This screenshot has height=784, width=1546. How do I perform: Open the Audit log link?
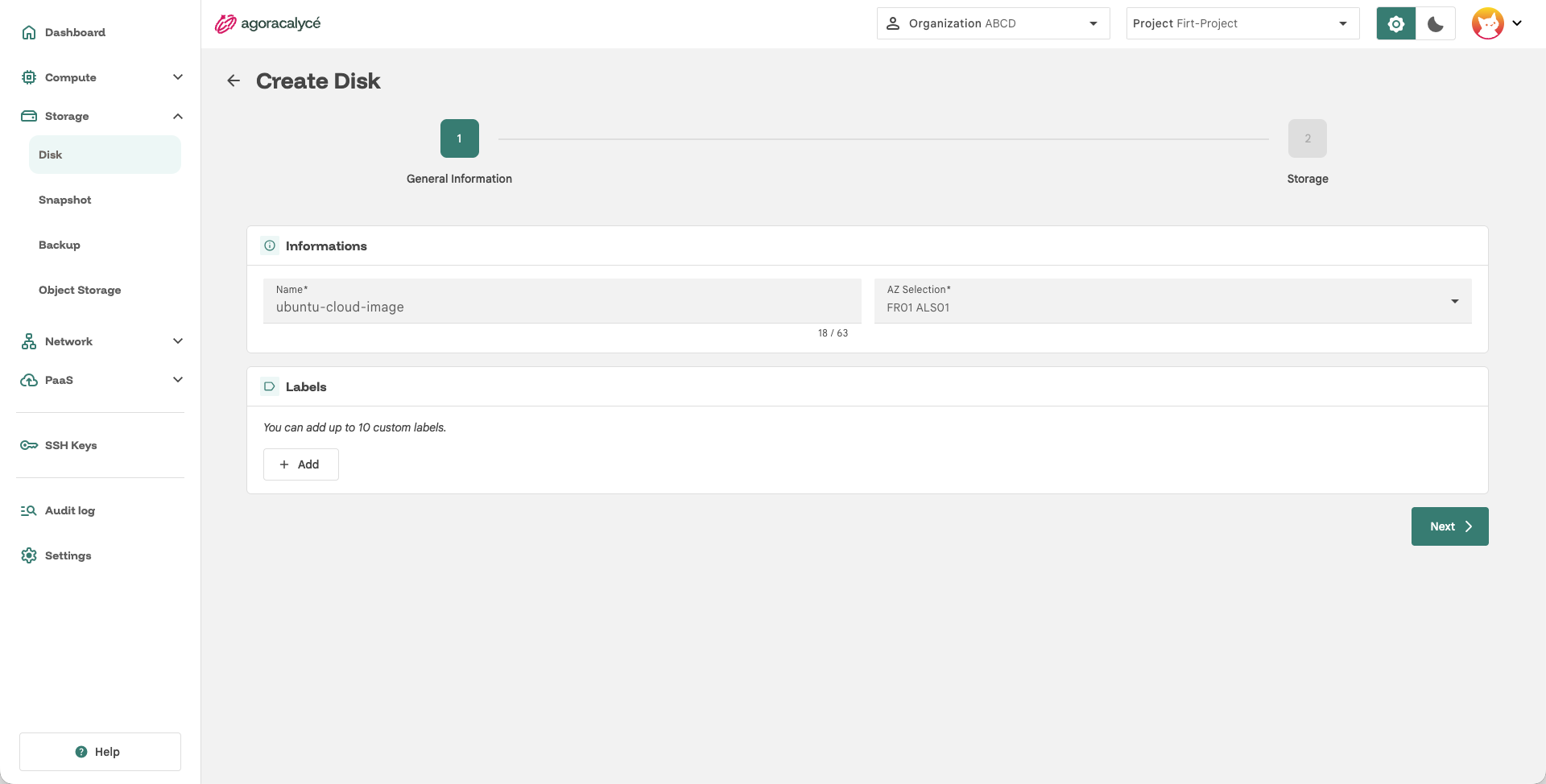coord(70,510)
